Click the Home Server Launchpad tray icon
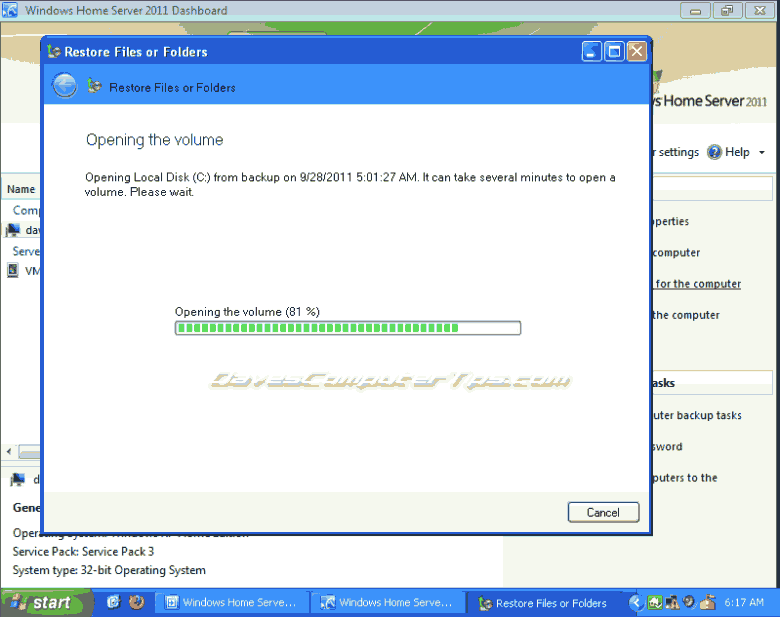This screenshot has height=617, width=780. click(x=655, y=603)
